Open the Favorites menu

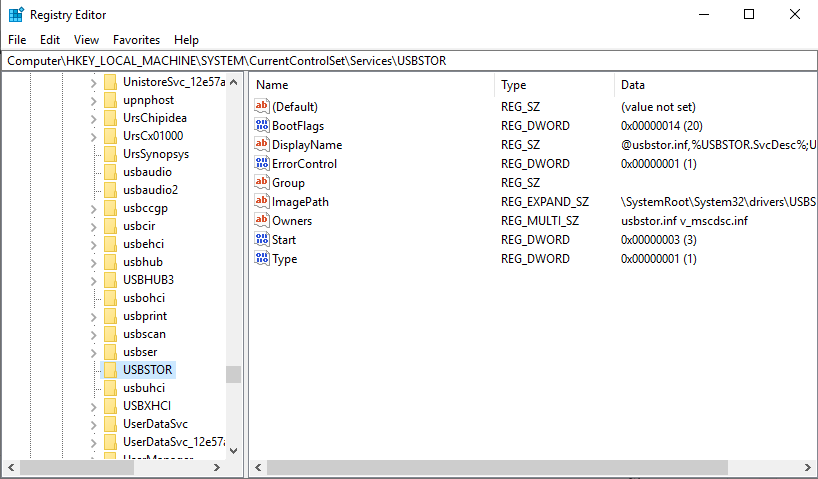click(x=136, y=40)
